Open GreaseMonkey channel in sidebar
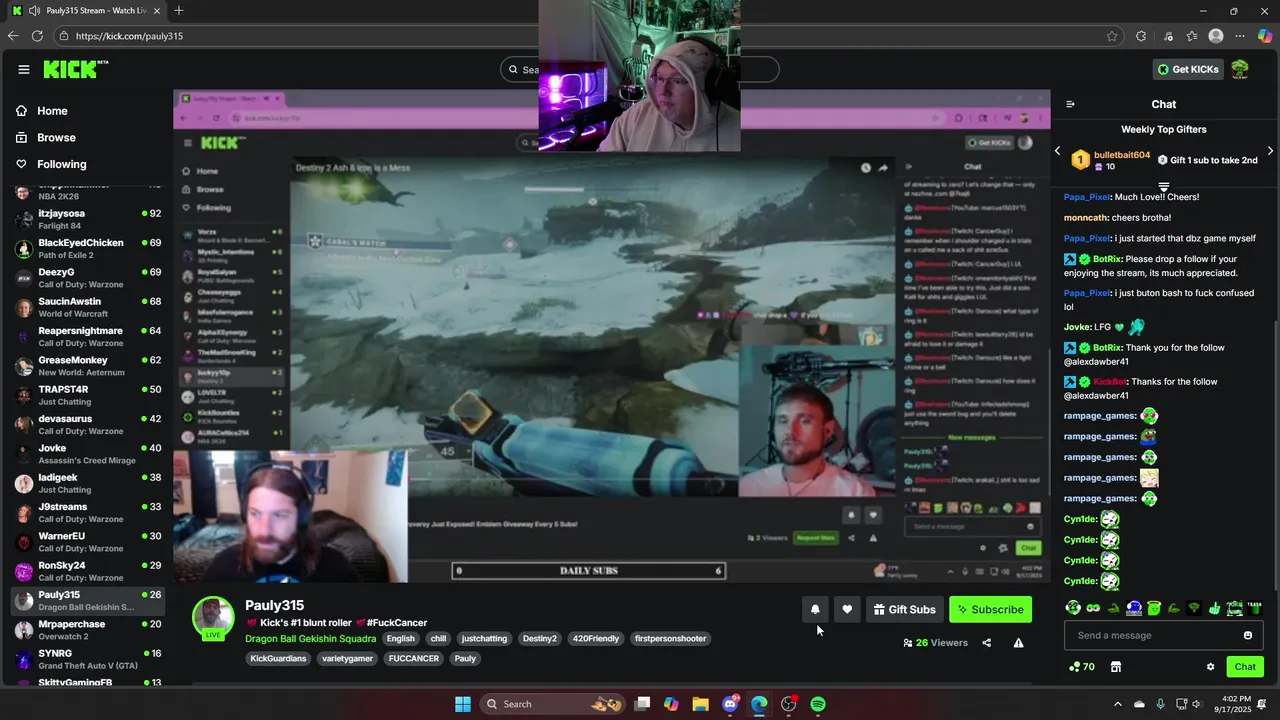 coord(87,365)
